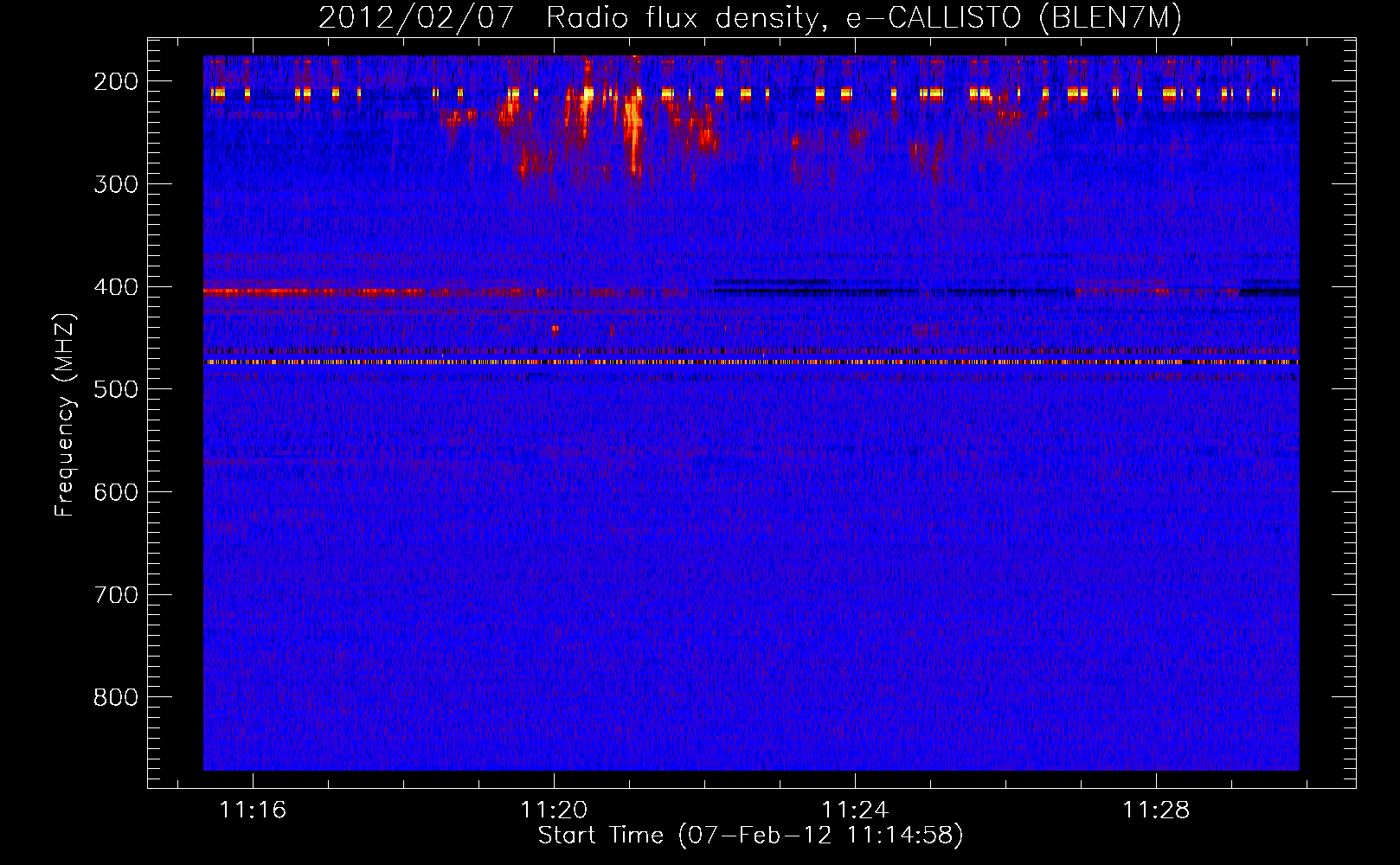Click the 400 frequency tick label
Viewport: 1400px width, 865px height.
click(116, 287)
